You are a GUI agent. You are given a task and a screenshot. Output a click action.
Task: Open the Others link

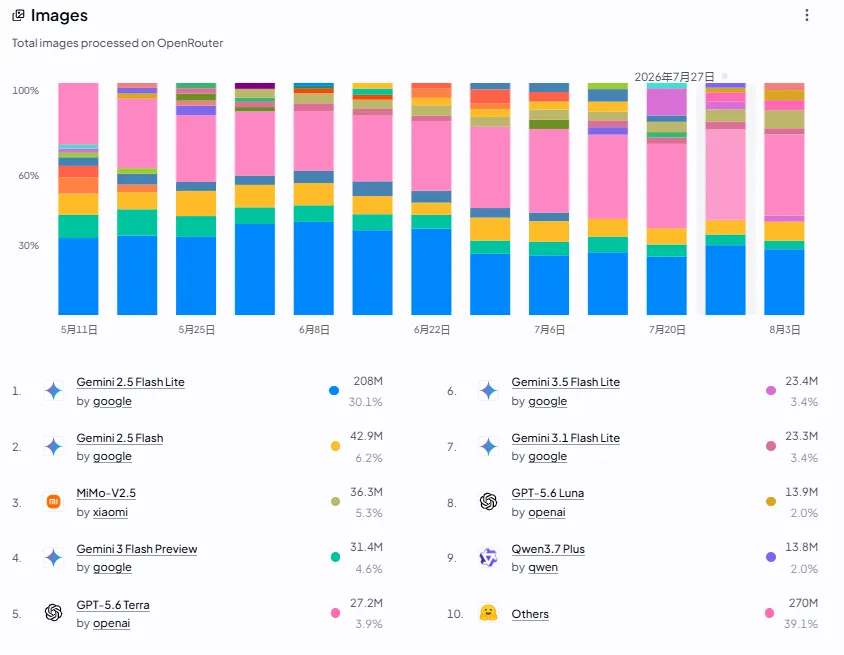coord(530,614)
